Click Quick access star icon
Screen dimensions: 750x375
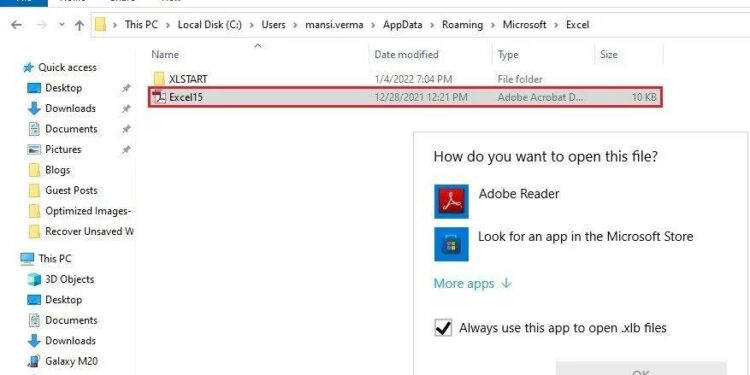coord(28,67)
